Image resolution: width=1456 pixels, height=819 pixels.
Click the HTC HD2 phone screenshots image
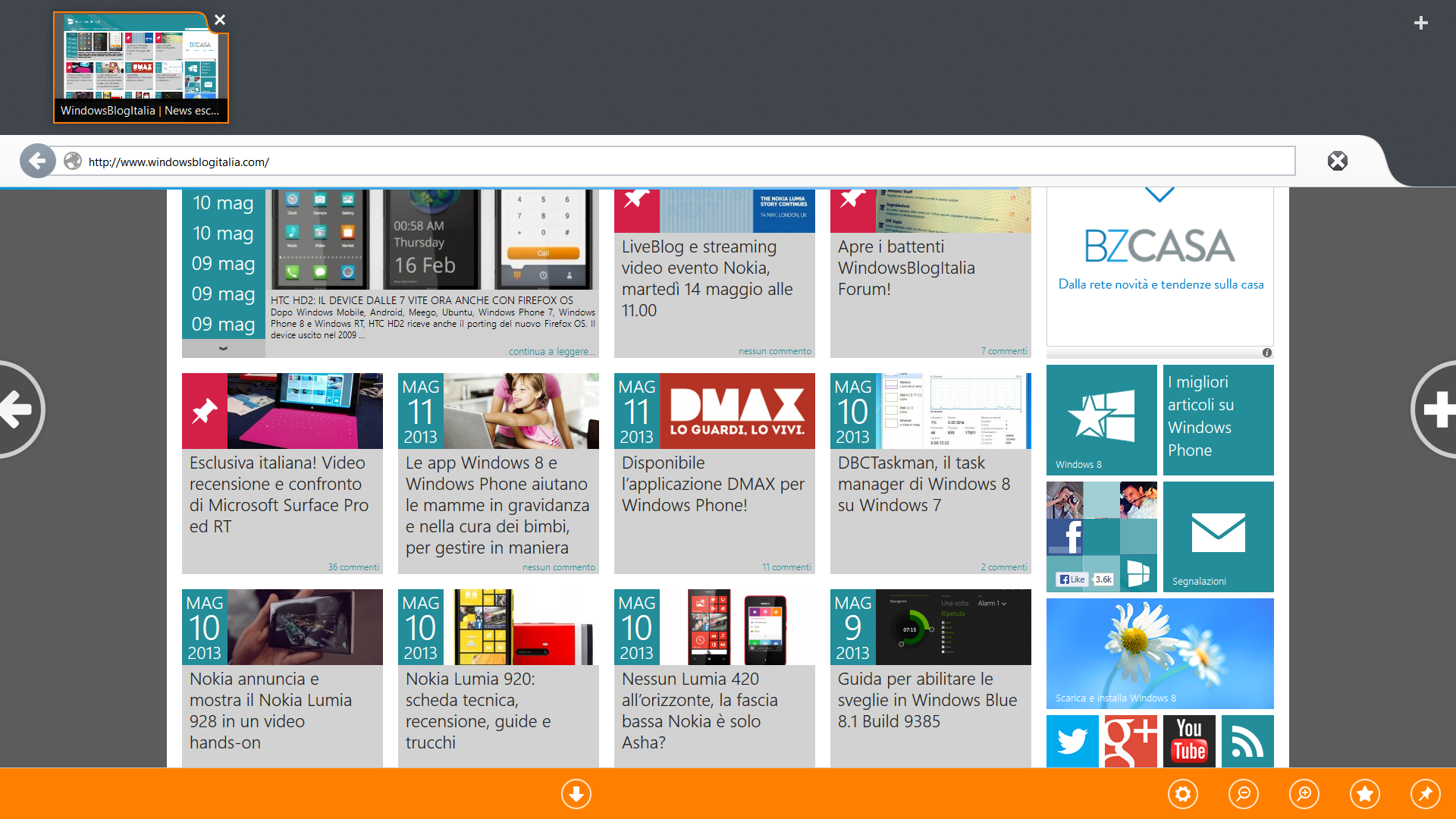tap(432, 239)
